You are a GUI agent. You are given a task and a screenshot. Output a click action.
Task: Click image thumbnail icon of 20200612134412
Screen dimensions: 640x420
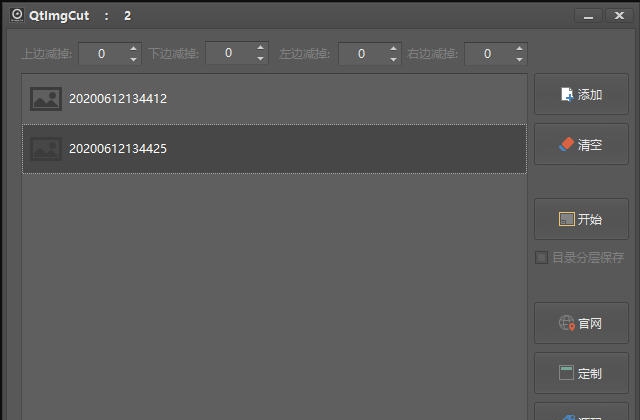coord(46,99)
